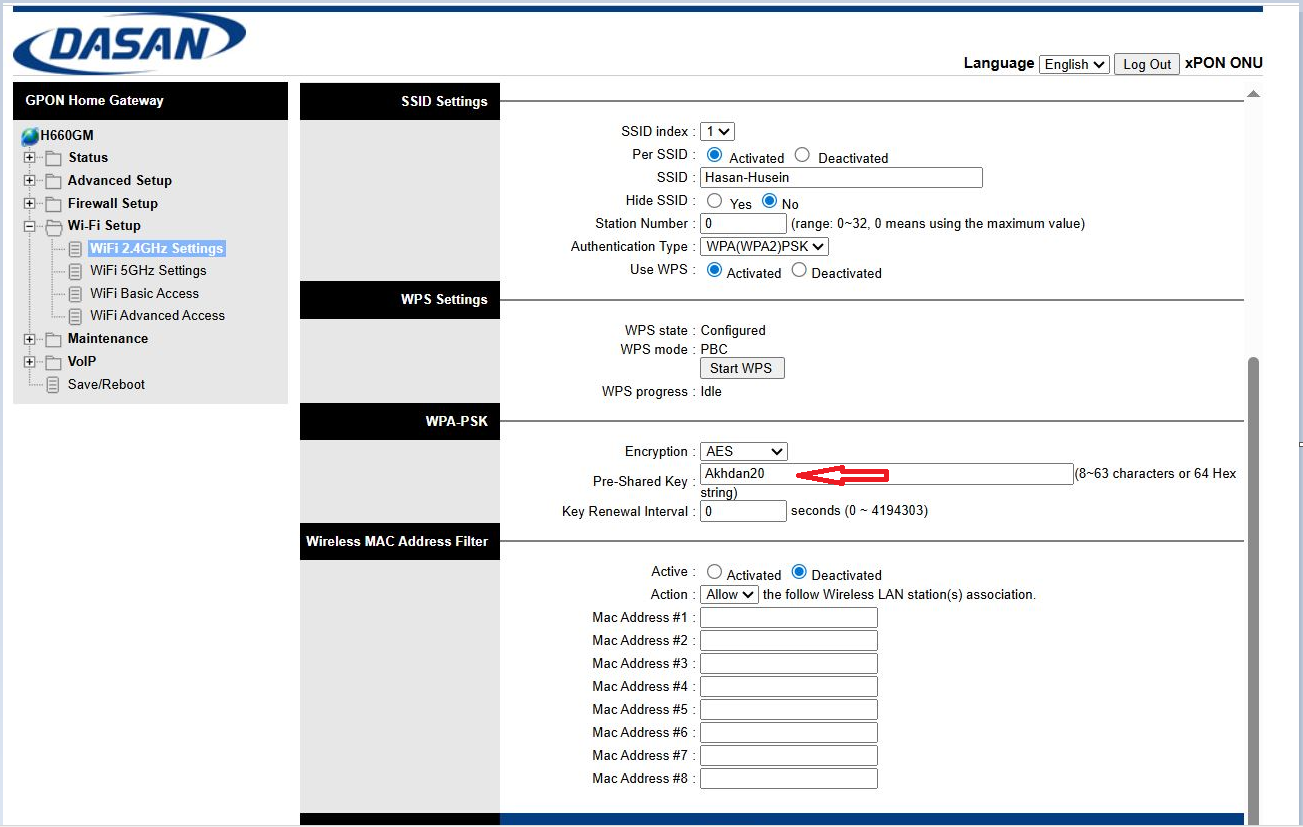This screenshot has width=1303, height=827.
Task: Click the Maintenance folder icon
Action: 53,338
